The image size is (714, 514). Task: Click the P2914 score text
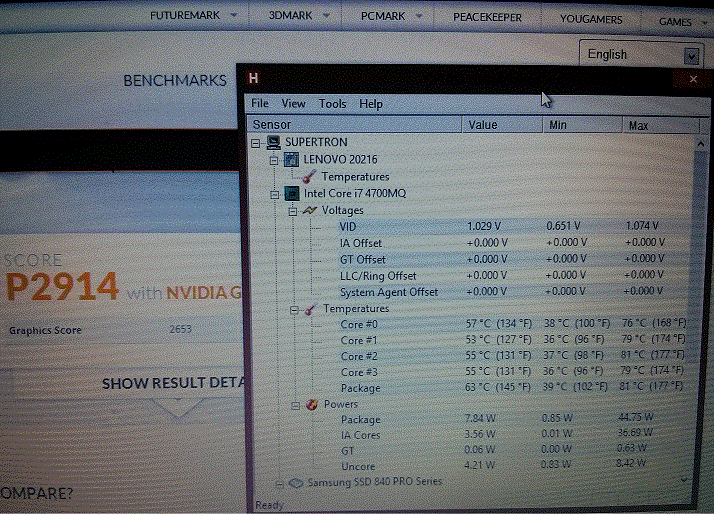62,286
